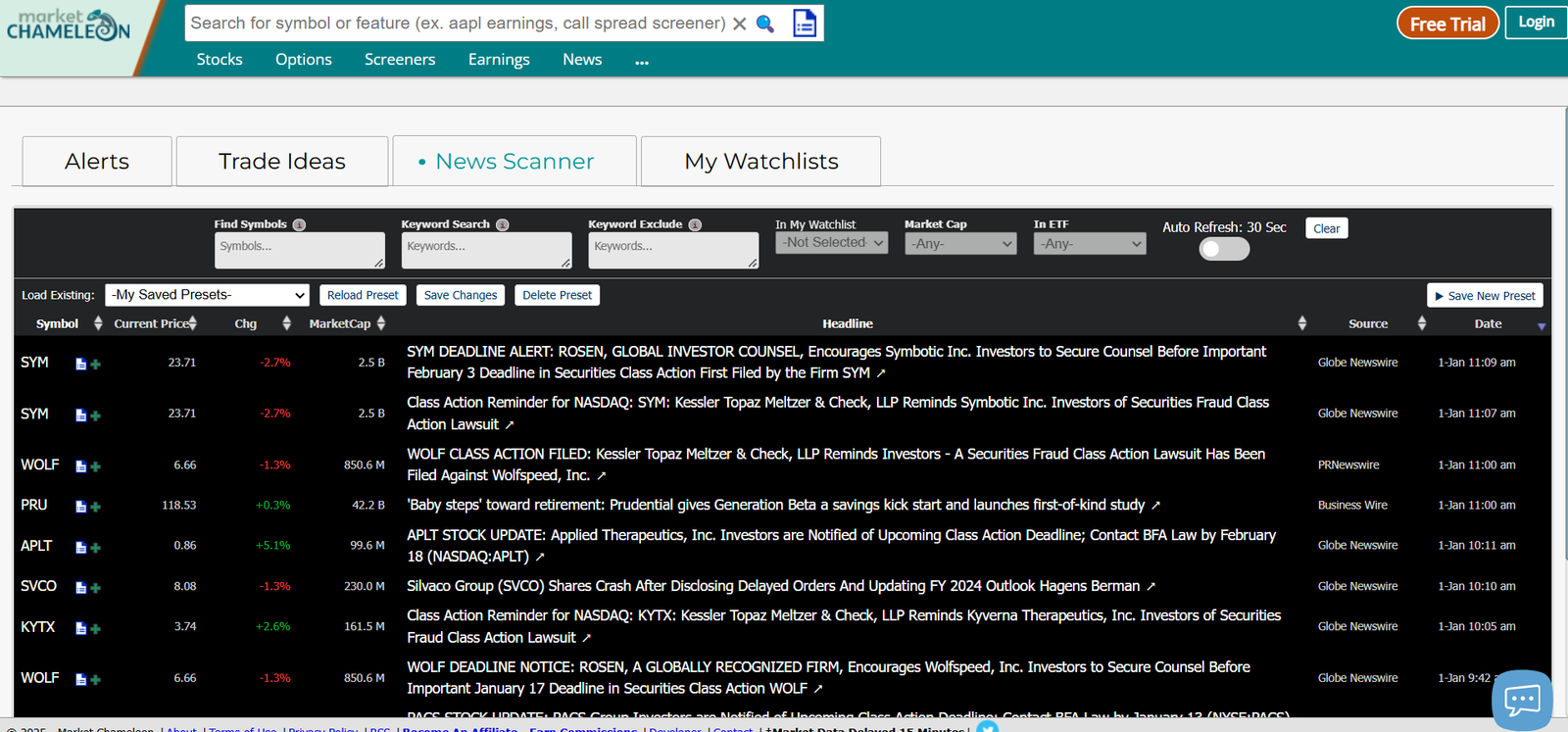Sort by Headline using its arrows
Viewport: 1568px width, 732px height.
coord(1301,323)
